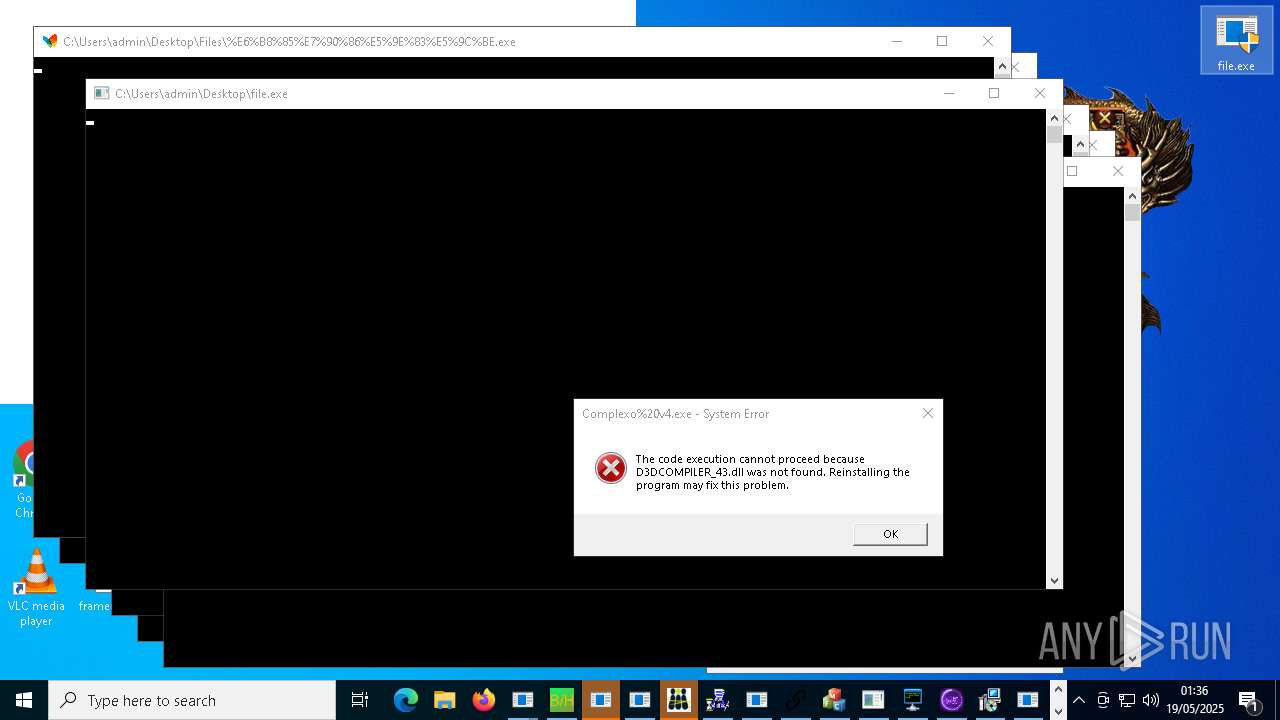Viewport: 1280px width, 720px height.
Task: Open the Windows Start menu
Action: coord(24,700)
